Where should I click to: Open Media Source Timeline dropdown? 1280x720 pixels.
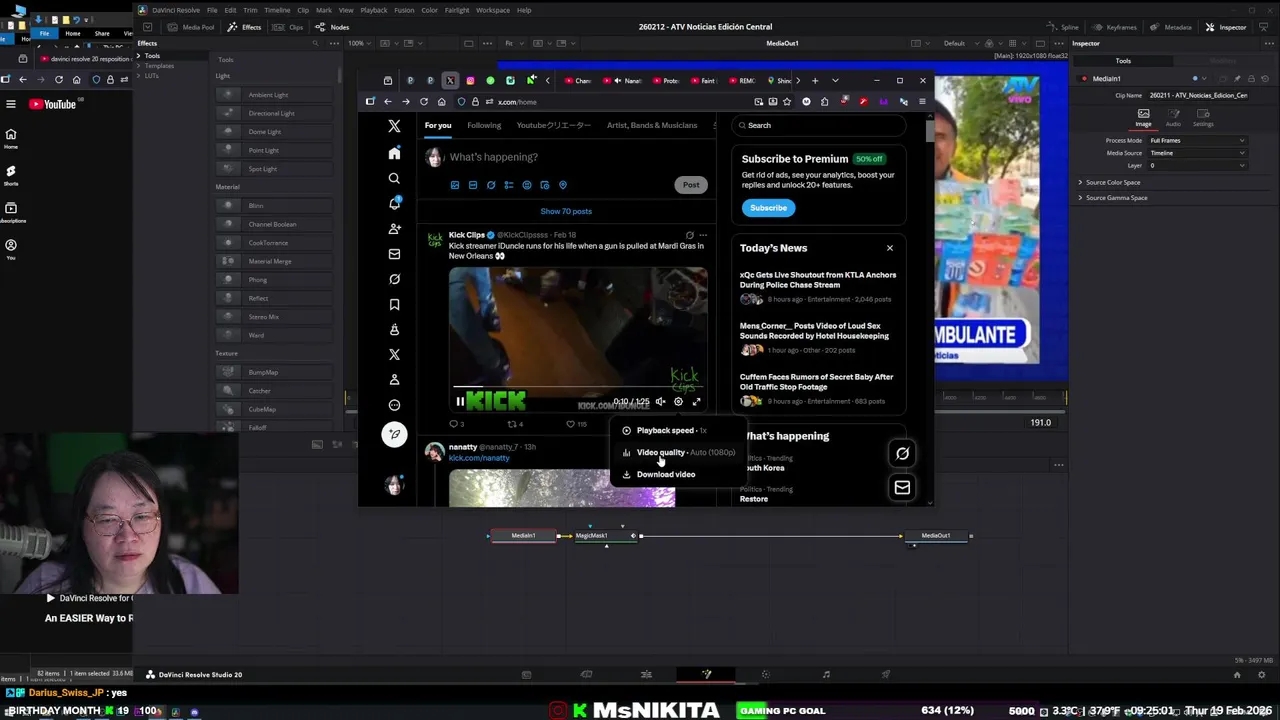(1197, 153)
